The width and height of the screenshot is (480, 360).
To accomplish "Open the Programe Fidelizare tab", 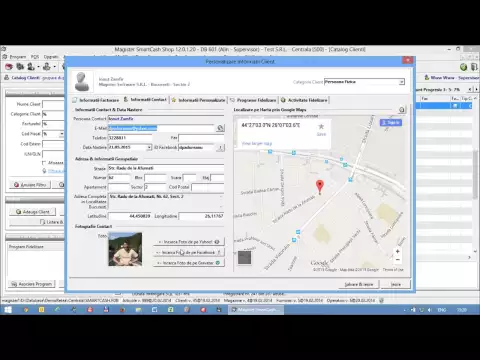I will tap(253, 100).
